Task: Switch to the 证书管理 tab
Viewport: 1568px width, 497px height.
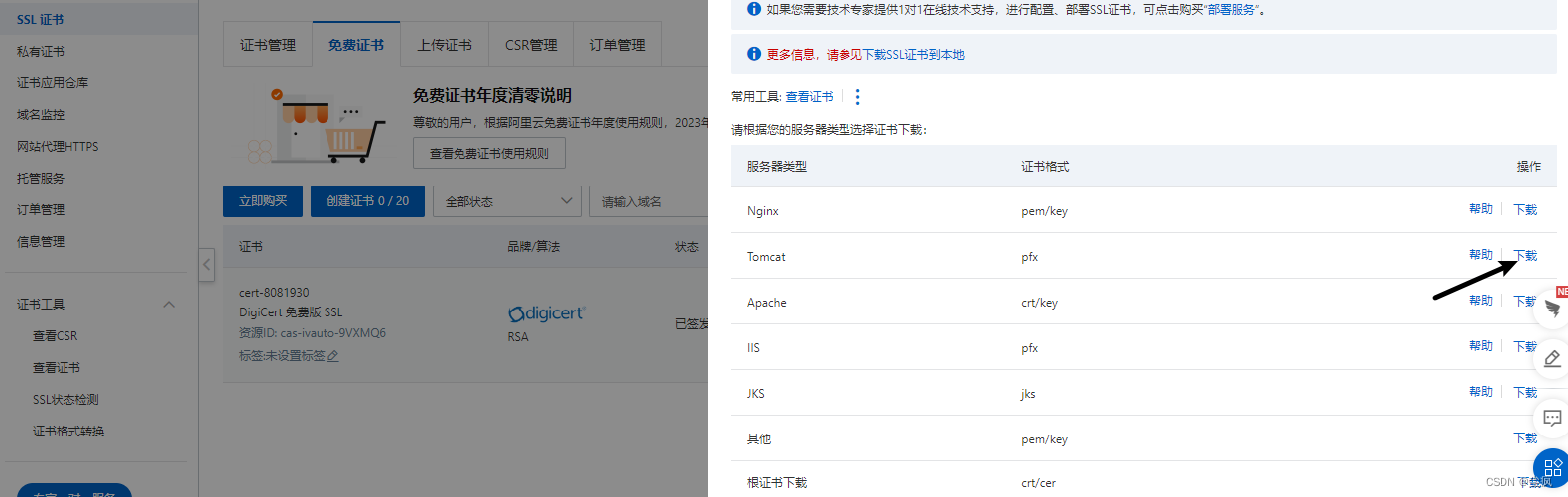Action: coord(268,45)
